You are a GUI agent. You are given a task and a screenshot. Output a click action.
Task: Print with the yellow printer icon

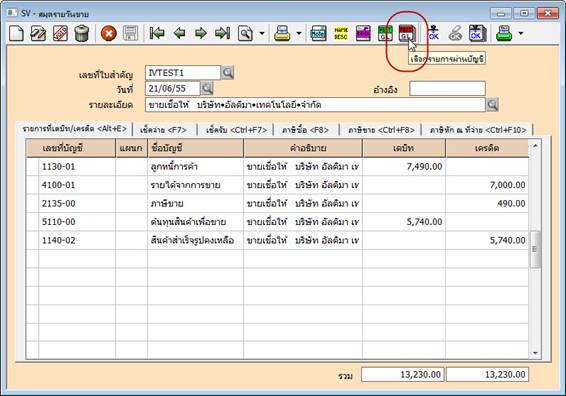coord(282,34)
